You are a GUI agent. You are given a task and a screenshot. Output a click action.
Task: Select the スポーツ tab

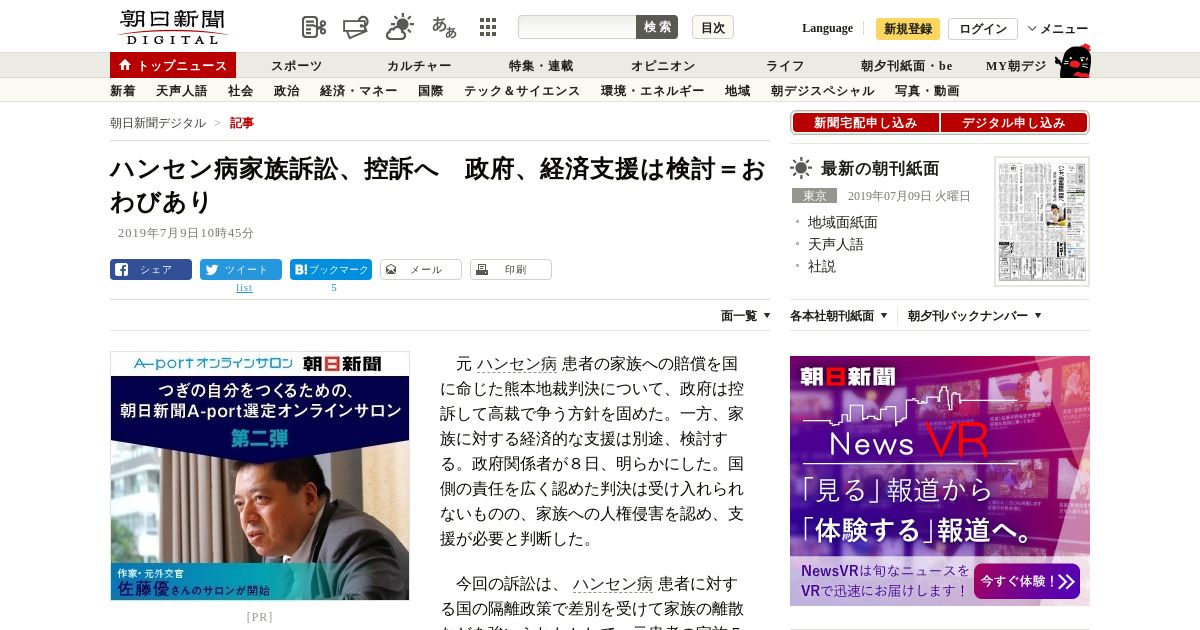point(297,66)
